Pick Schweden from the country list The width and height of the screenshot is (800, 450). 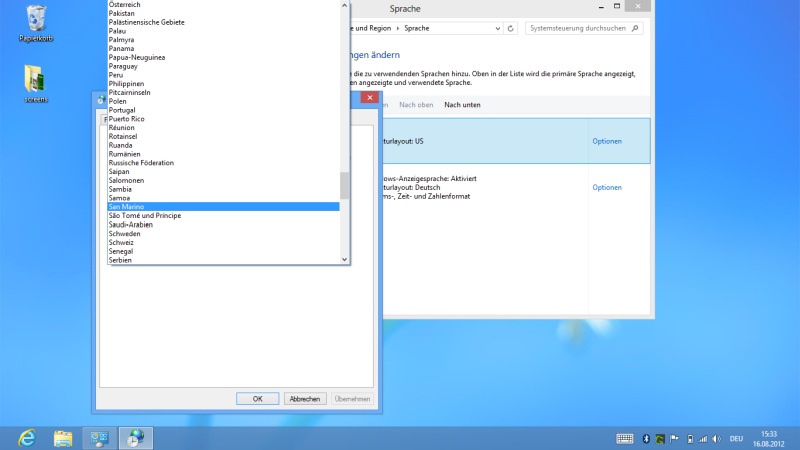click(223, 234)
